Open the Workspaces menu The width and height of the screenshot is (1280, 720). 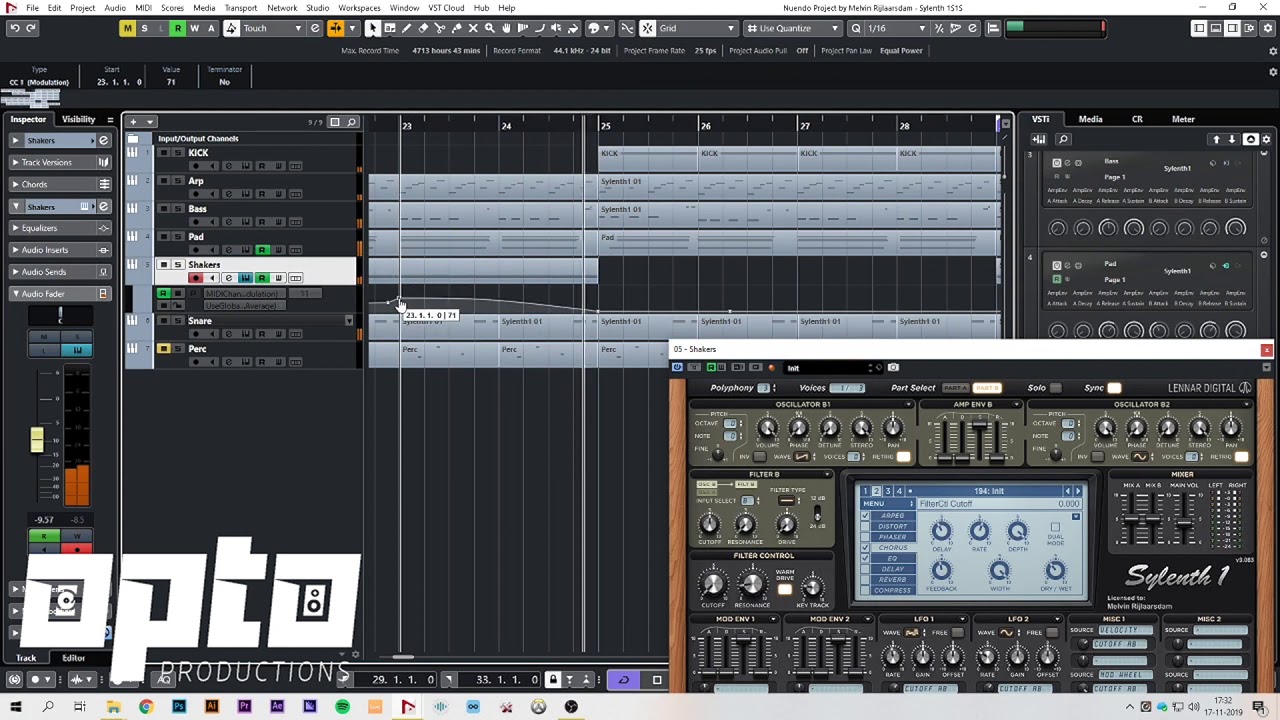click(x=359, y=8)
